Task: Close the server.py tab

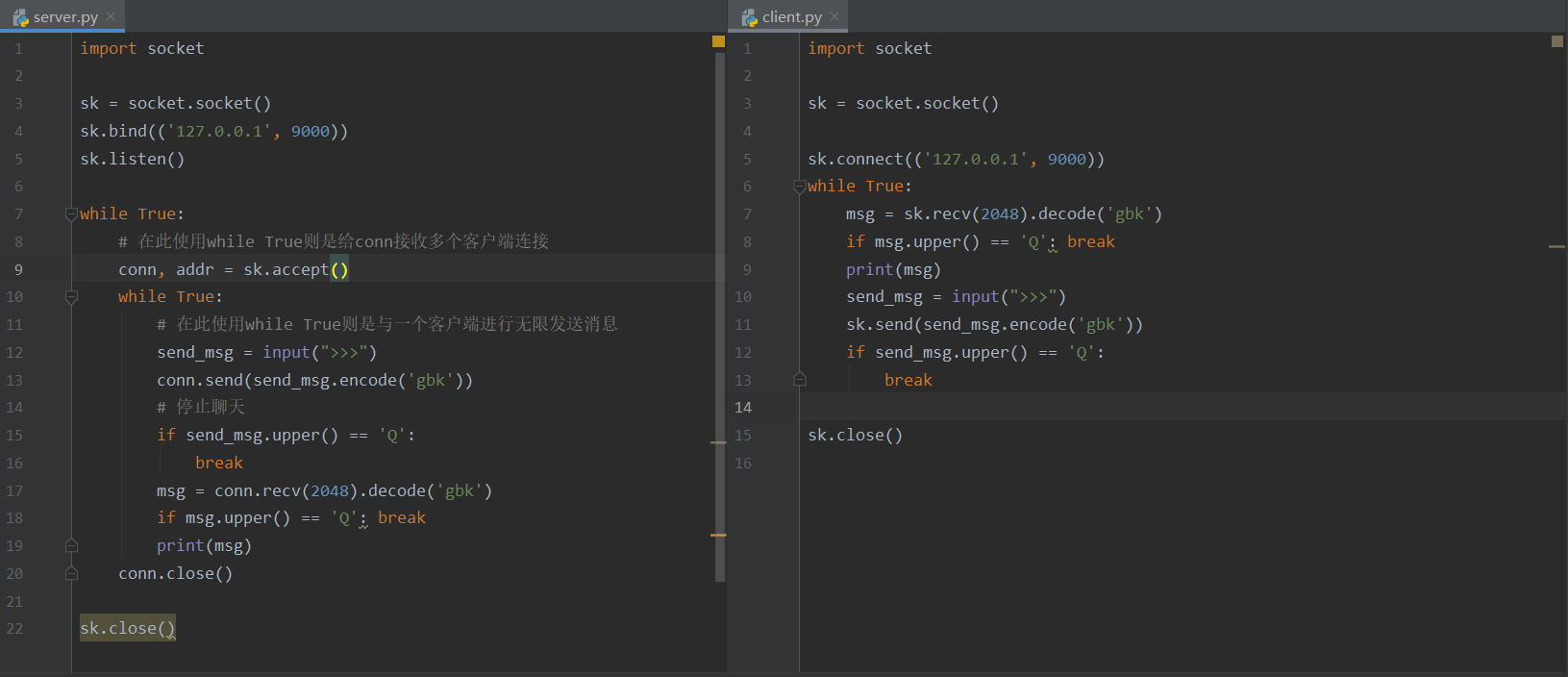Action: click(111, 16)
